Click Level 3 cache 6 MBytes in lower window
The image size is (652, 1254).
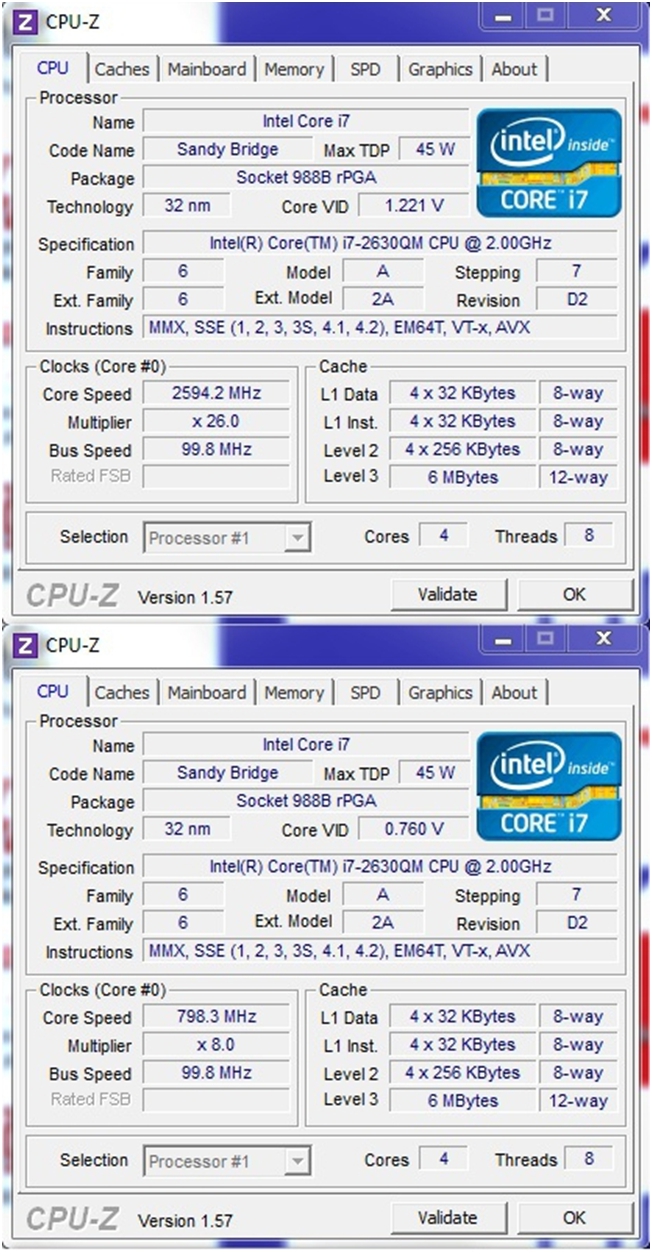[462, 1100]
